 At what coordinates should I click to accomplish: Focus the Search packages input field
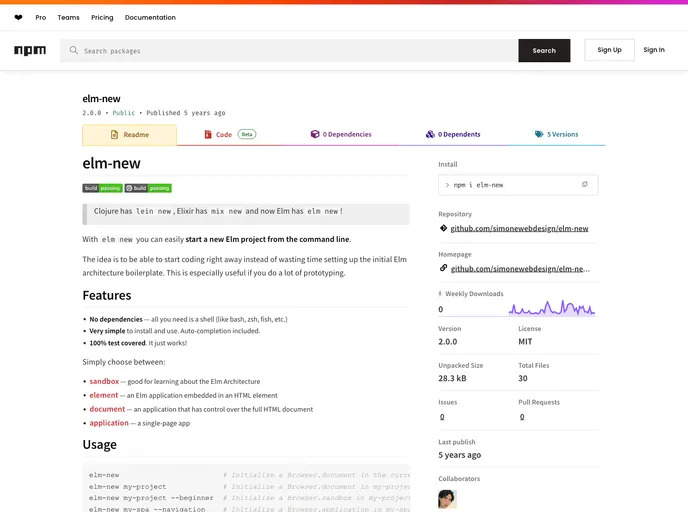(x=289, y=50)
